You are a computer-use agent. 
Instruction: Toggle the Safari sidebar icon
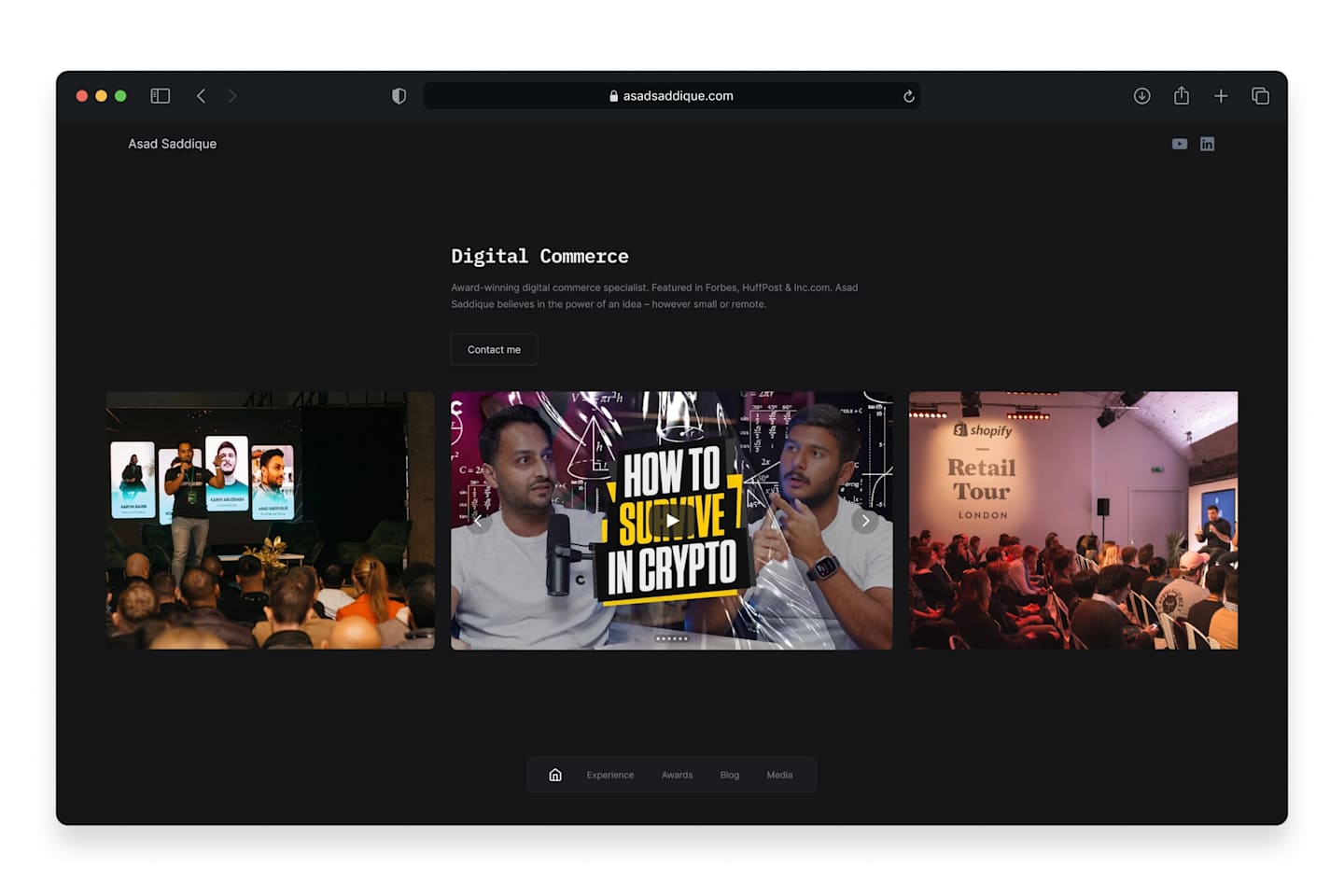161,96
